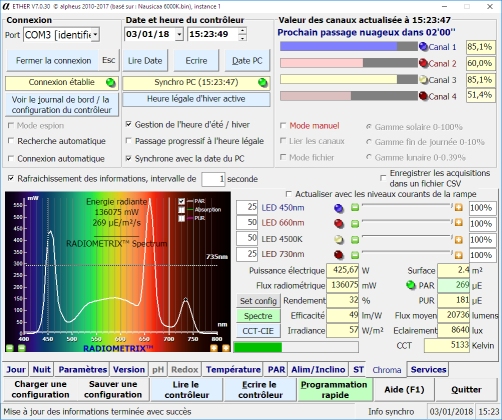Enable Passage progressif à l'heure légale
Viewport: 502px width, 420px height.
(x=128, y=141)
